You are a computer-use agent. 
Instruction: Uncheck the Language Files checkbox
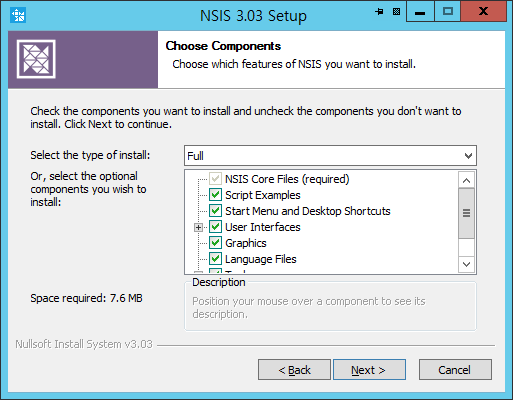pos(215,259)
